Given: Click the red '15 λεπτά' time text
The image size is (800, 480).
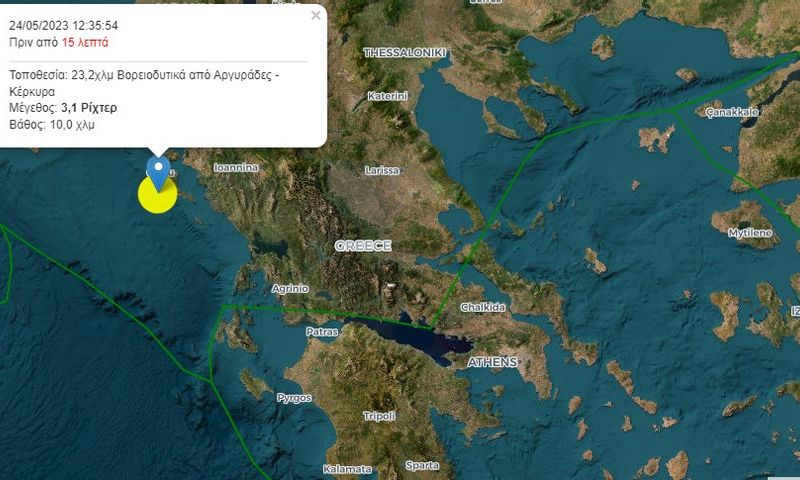Looking at the screenshot, I should point(85,42).
